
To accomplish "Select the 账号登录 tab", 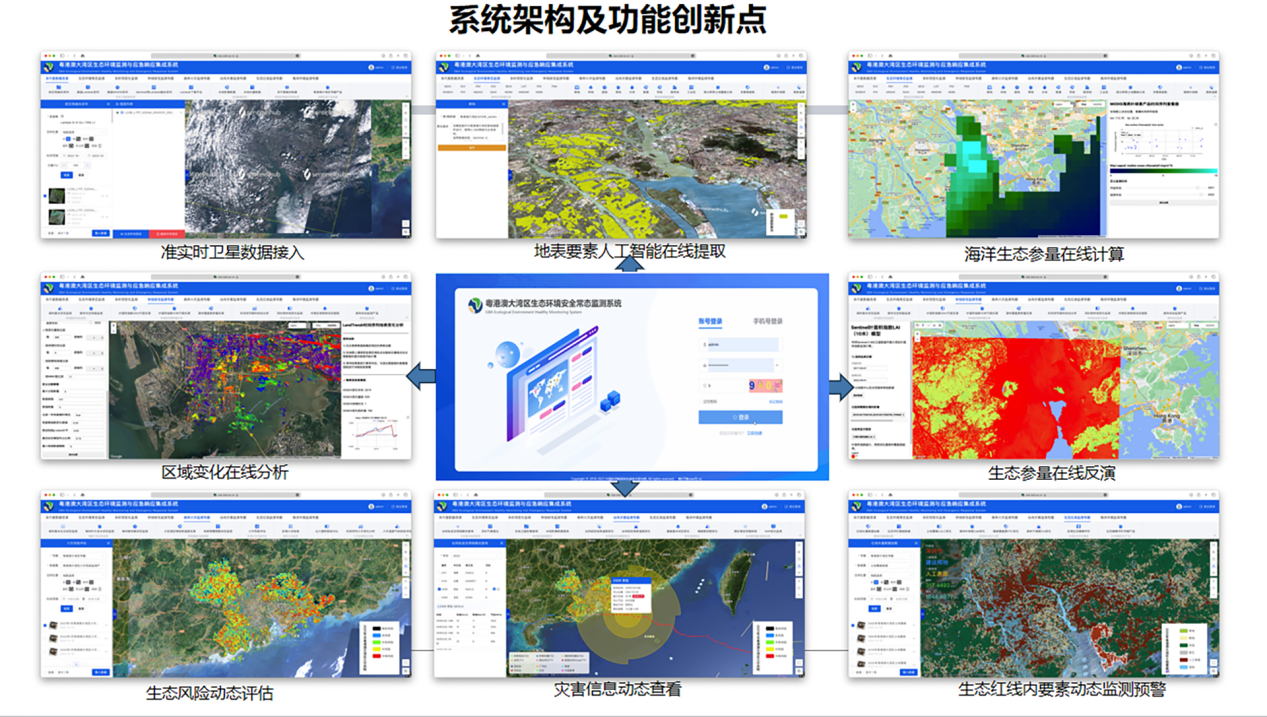I will coord(712,322).
